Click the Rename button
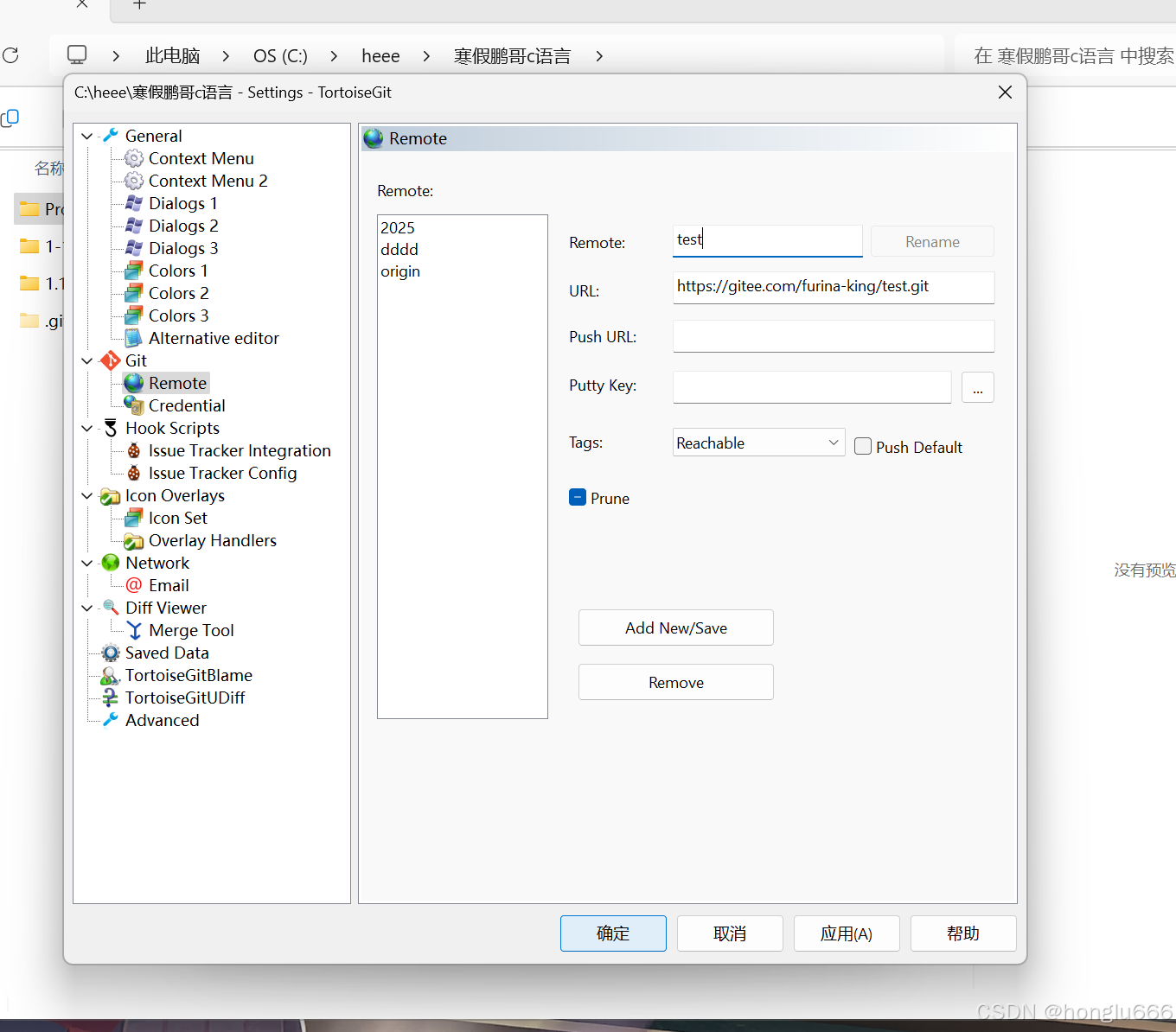 pos(932,241)
